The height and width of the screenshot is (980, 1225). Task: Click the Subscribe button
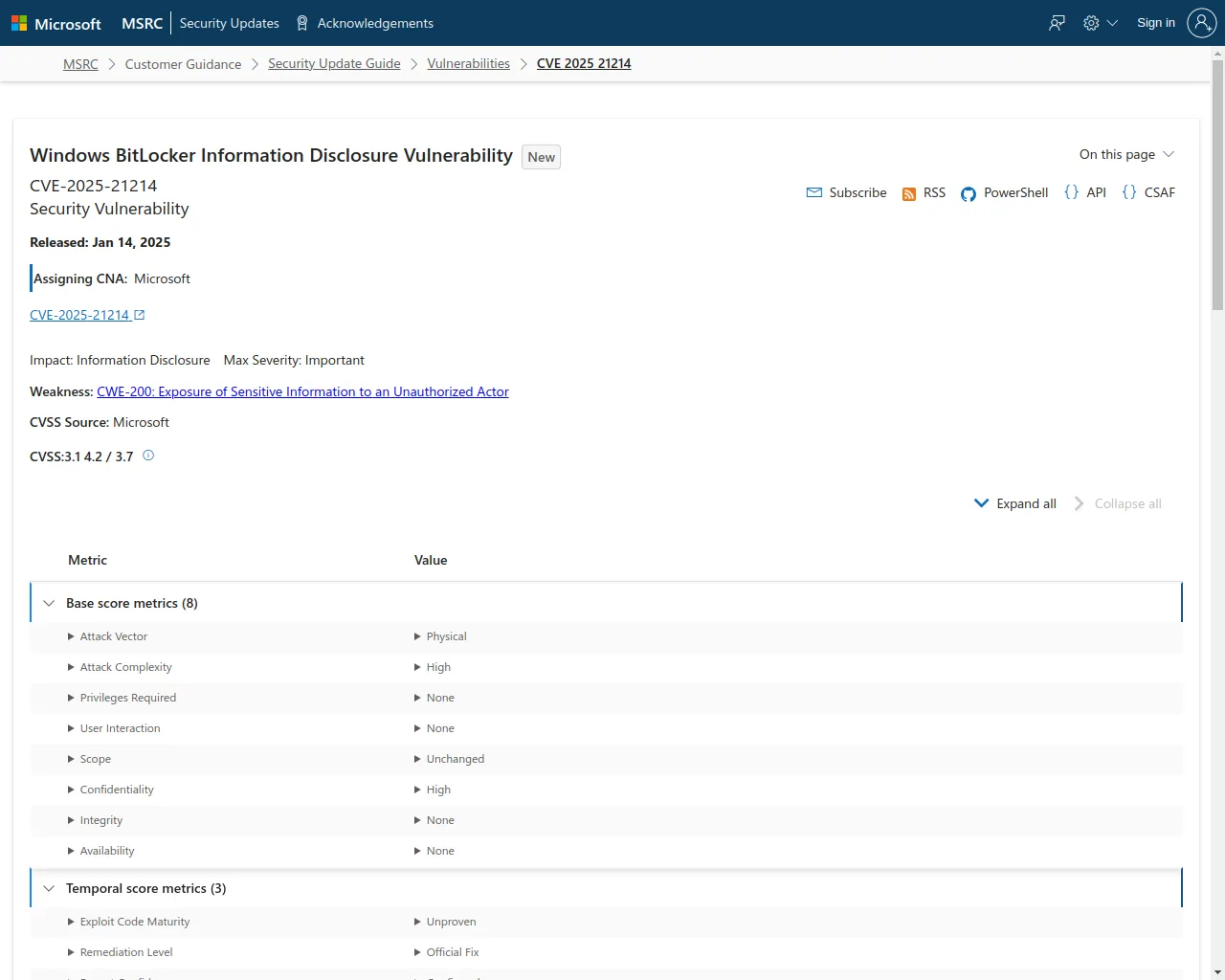(847, 192)
